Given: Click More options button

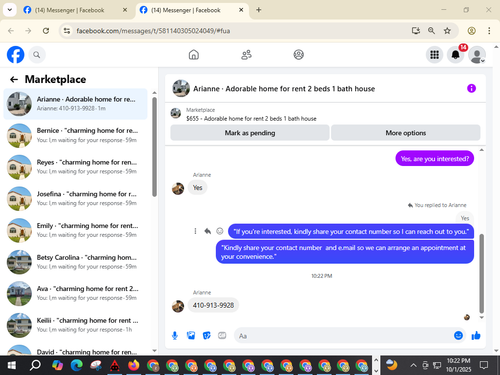Looking at the screenshot, I should (x=406, y=133).
